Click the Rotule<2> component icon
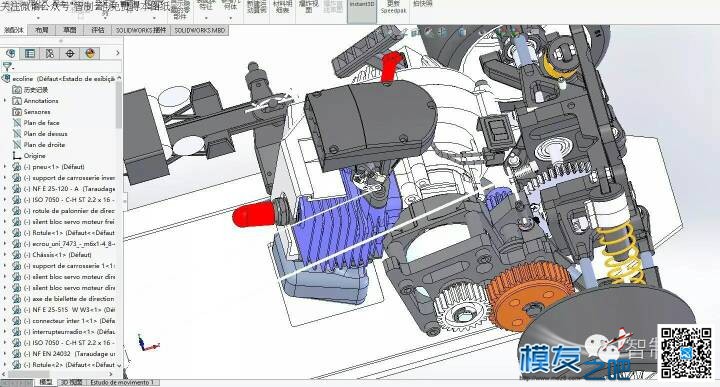Screen dimensions: 720x387 pyautogui.click(x=17, y=365)
